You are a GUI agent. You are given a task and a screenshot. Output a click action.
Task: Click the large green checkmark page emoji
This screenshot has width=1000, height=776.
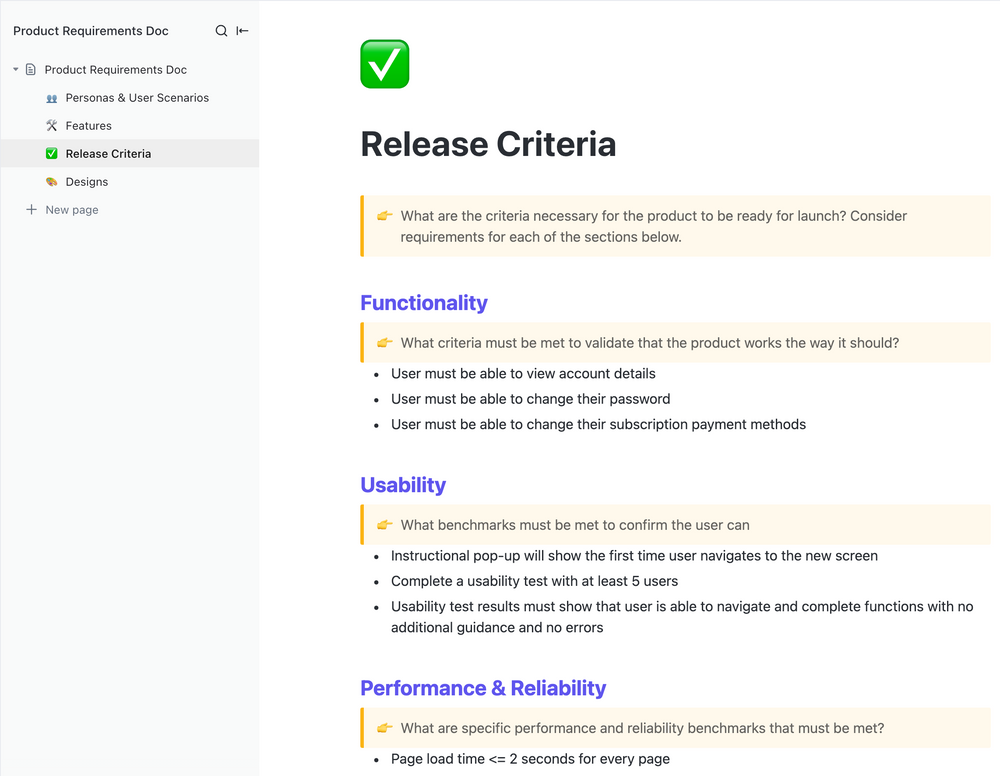(385, 64)
